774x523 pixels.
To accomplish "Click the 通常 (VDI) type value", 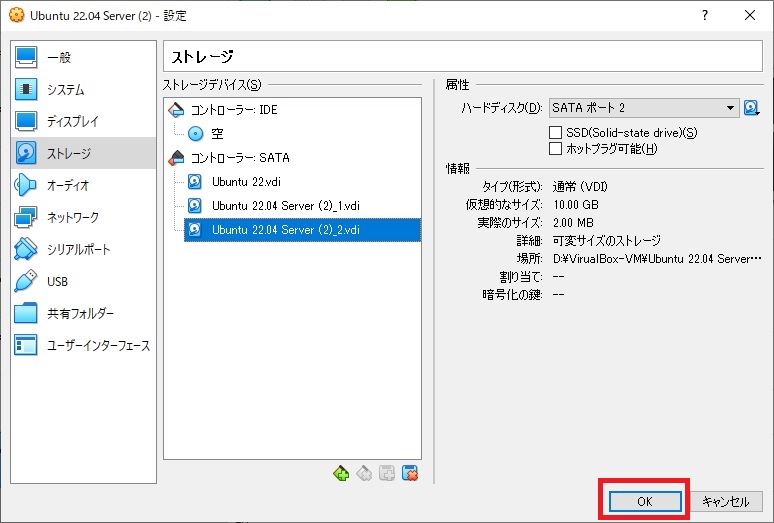I will coord(580,187).
